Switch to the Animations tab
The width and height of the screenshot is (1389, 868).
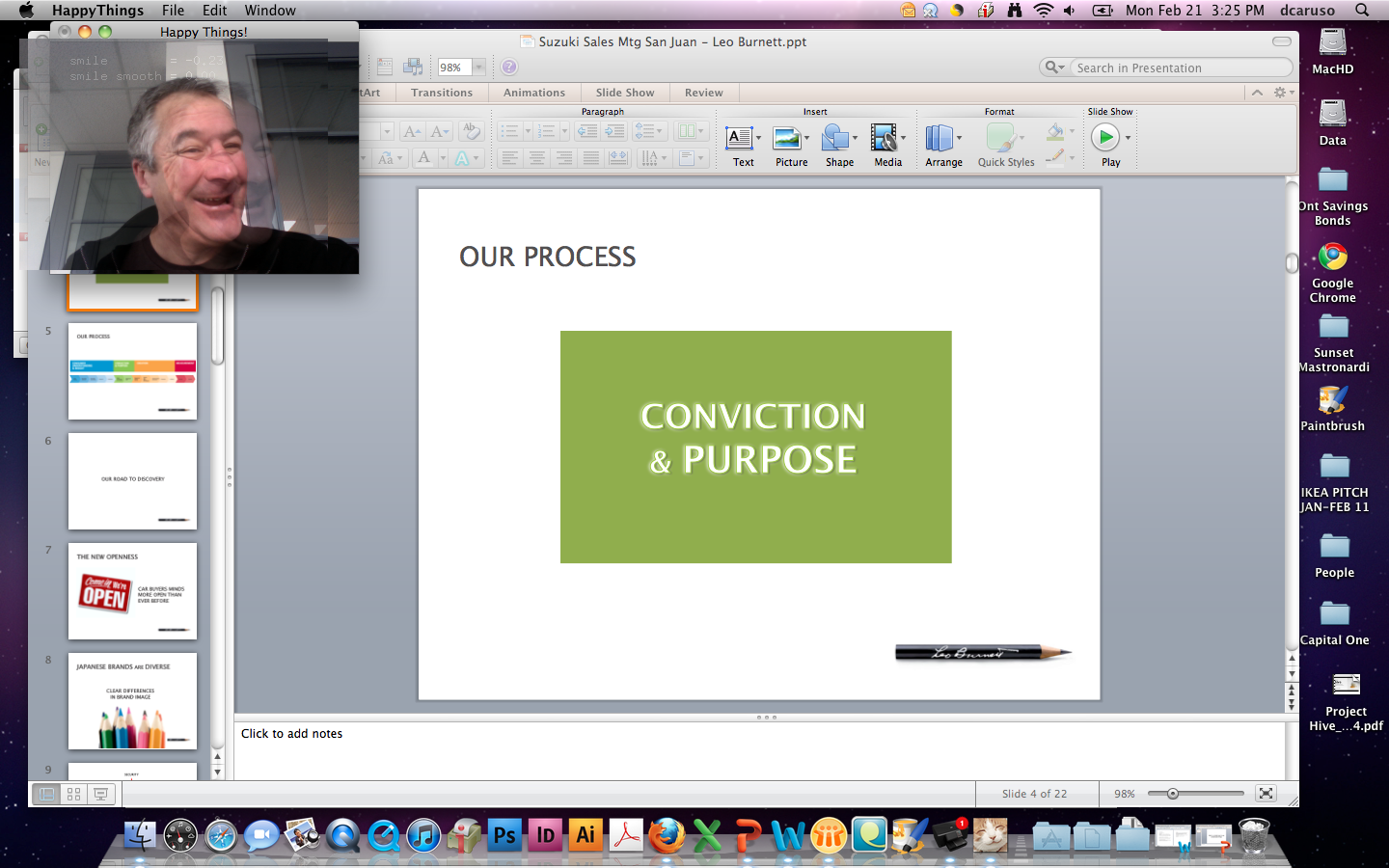(533, 93)
